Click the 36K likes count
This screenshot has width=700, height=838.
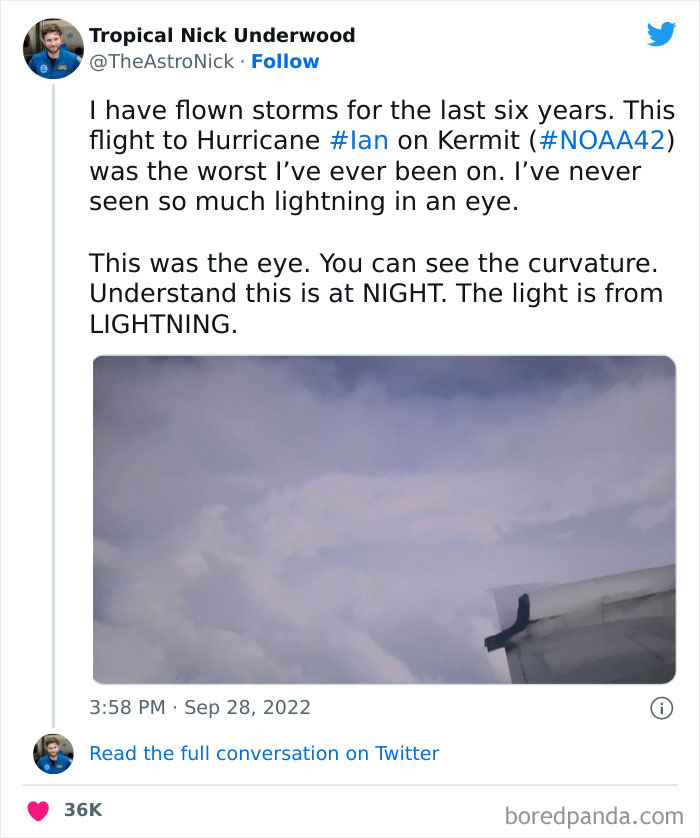[x=83, y=810]
